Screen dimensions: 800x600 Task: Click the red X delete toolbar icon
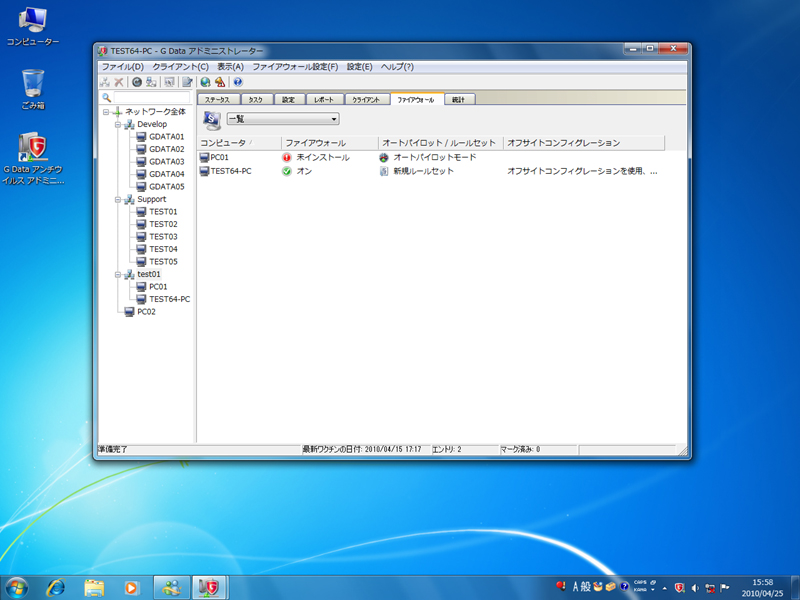pos(119,82)
